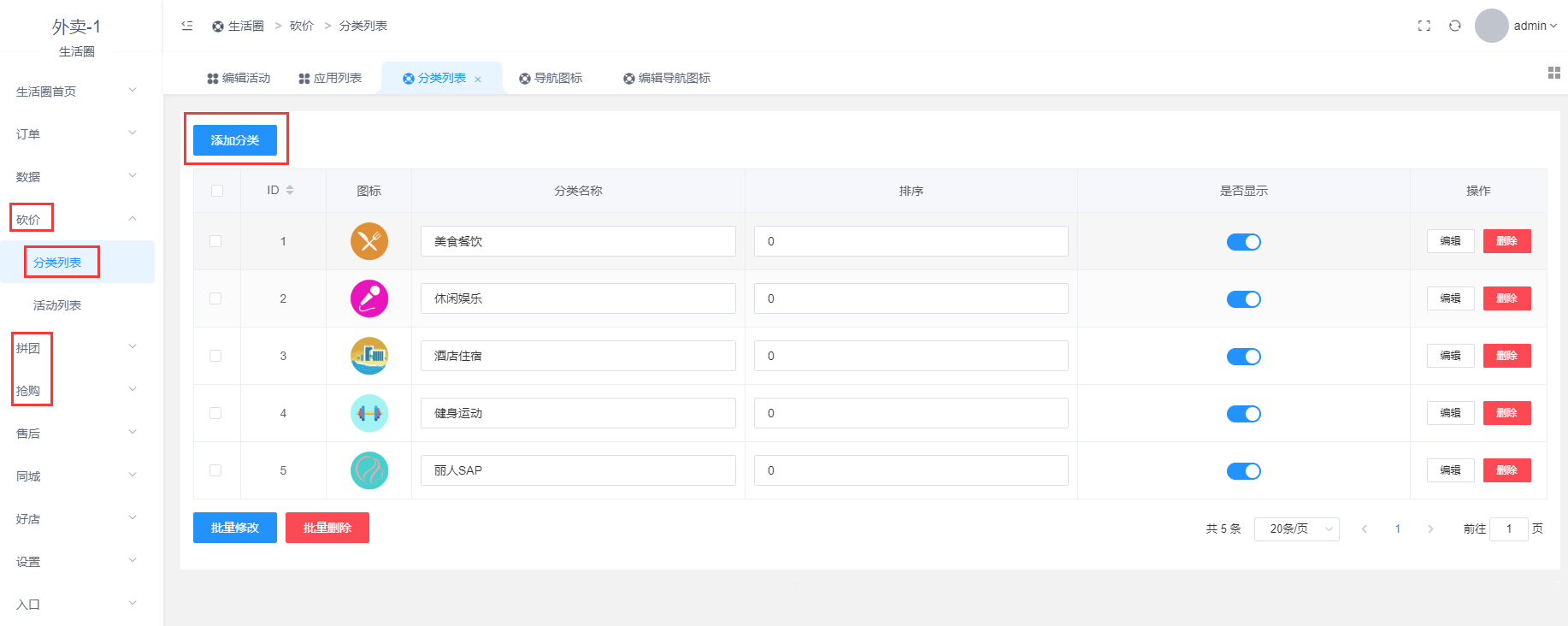Check the row 5 丽人SAP checkbox
The height and width of the screenshot is (626, 1568).
pos(215,470)
